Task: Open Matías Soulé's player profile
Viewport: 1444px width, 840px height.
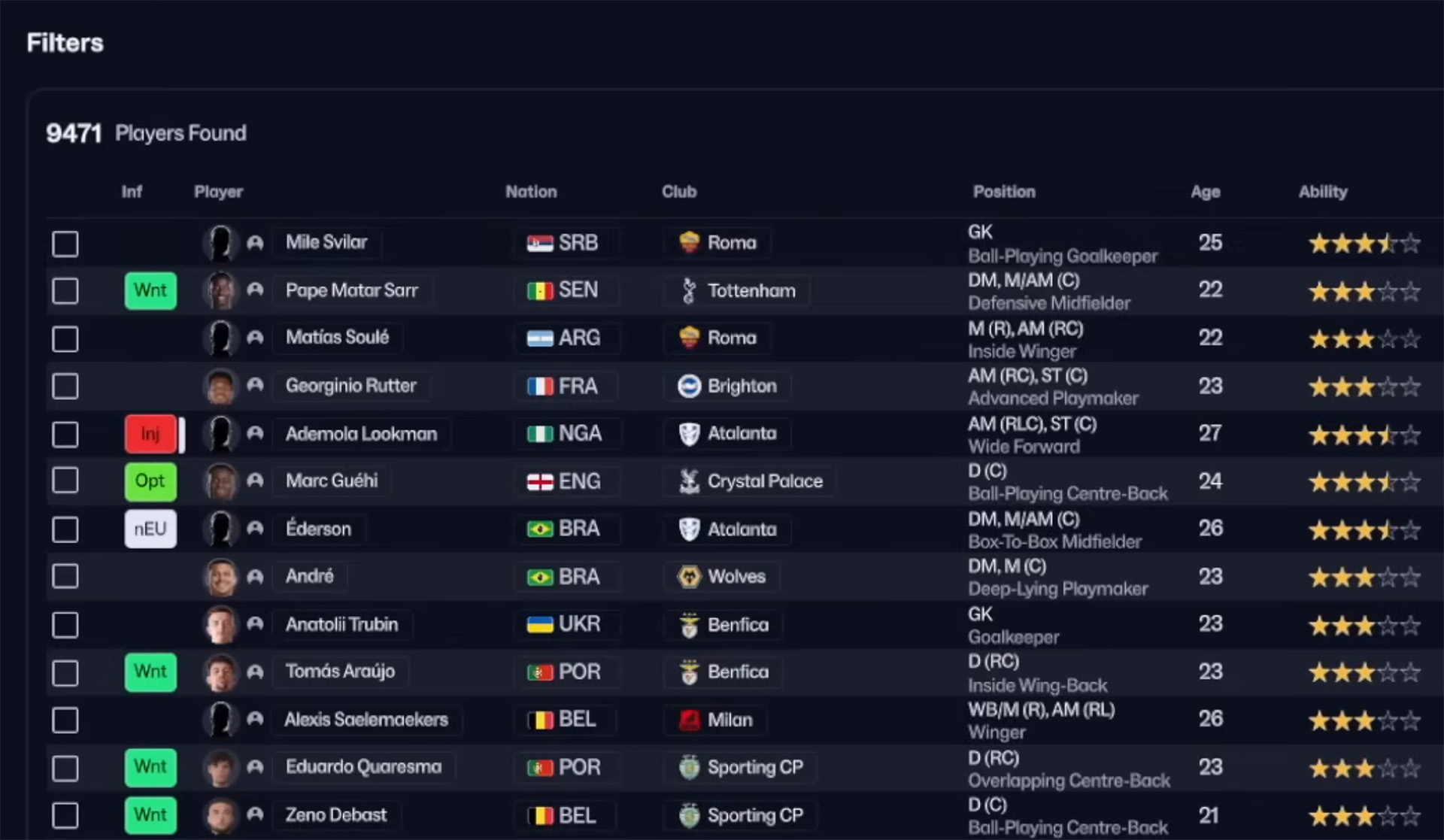Action: (337, 338)
